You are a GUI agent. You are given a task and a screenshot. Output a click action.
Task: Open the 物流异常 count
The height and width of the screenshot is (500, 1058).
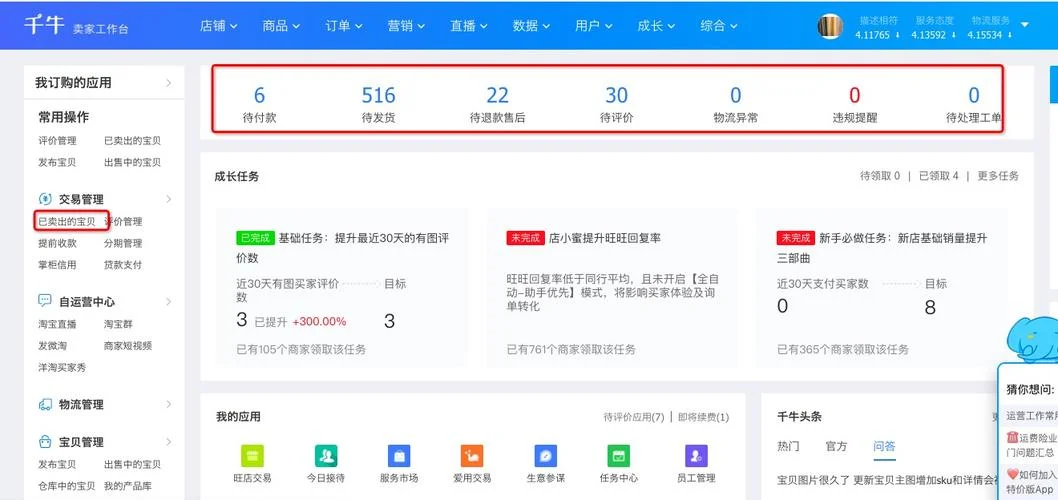point(735,104)
